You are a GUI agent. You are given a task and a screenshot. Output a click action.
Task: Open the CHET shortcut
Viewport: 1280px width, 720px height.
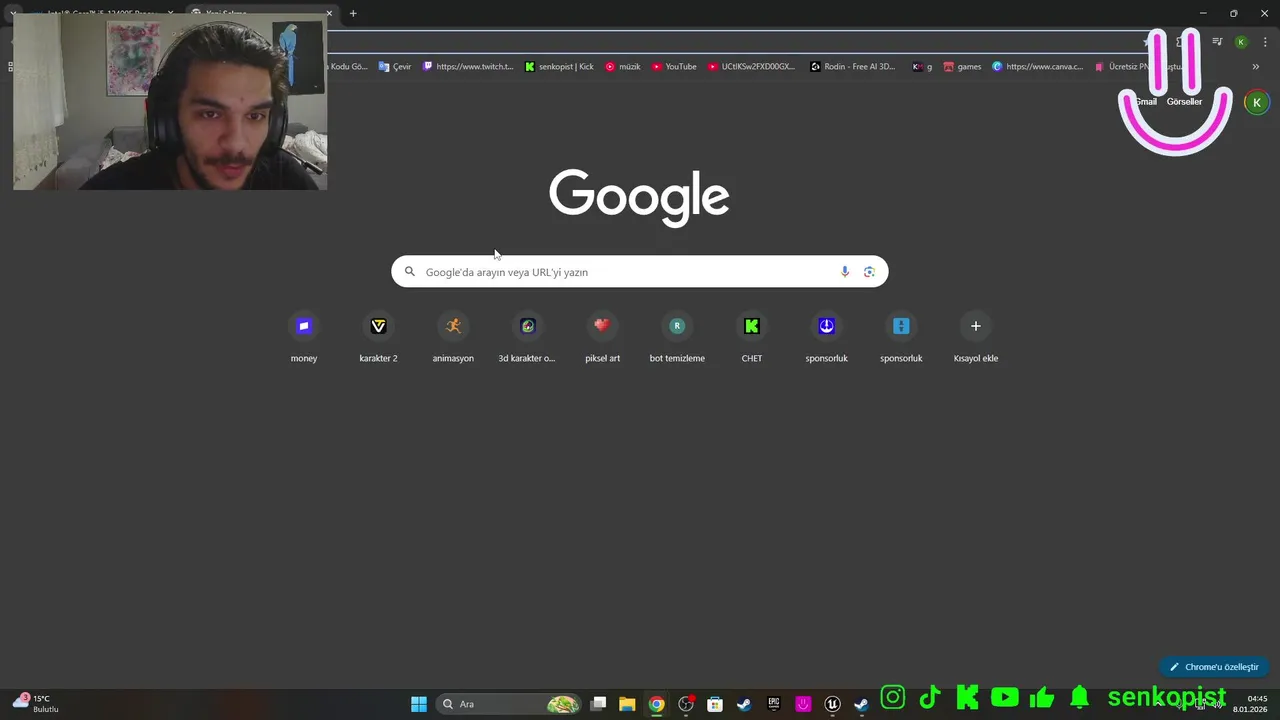tap(752, 338)
